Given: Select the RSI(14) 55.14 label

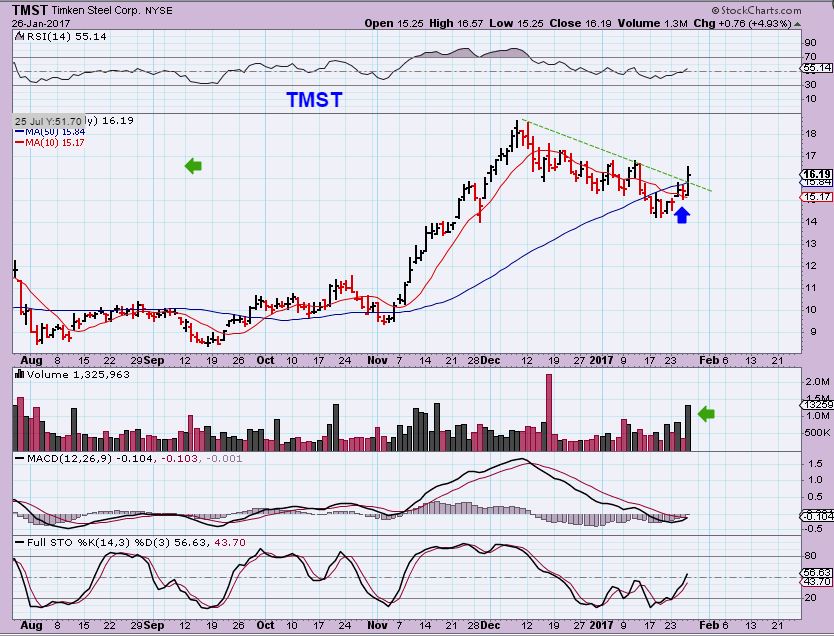Looking at the screenshot, I should coord(66,37).
